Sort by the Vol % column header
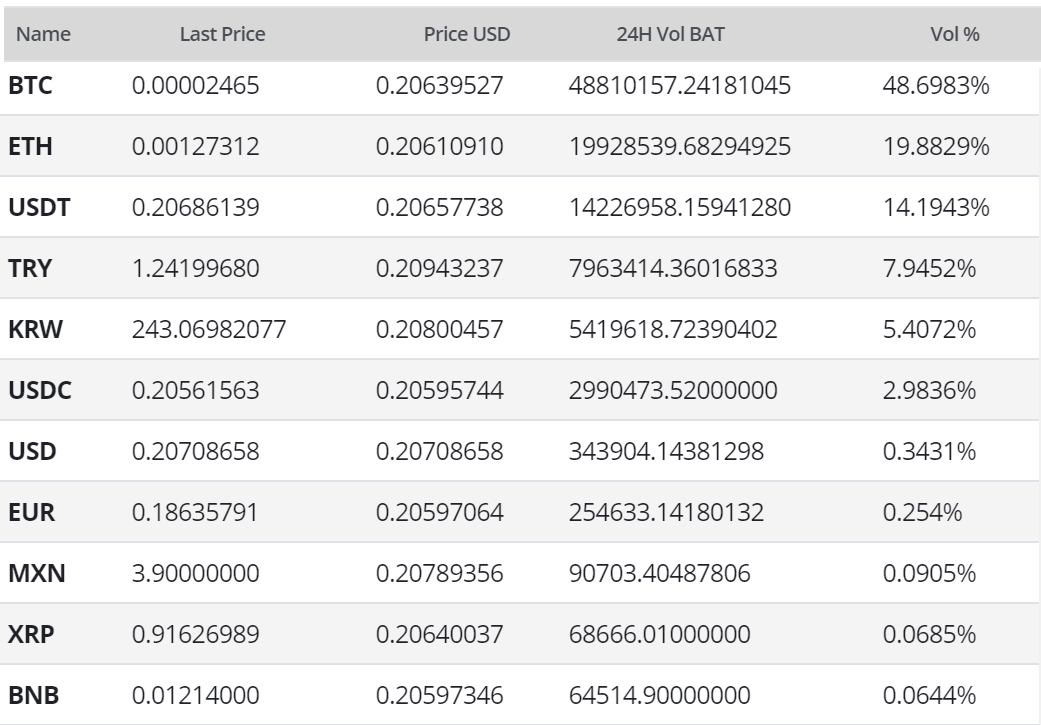 pos(955,34)
